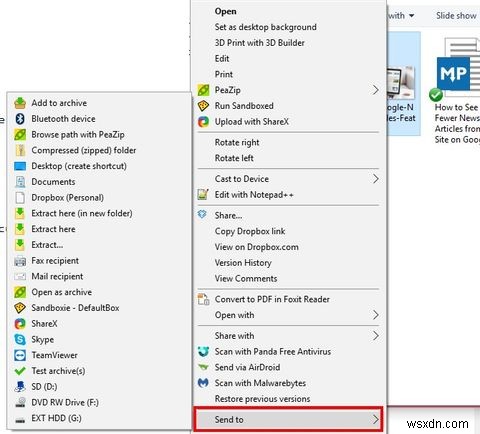
Task: Expand the Send to submenu arrow
Action: 376,420
